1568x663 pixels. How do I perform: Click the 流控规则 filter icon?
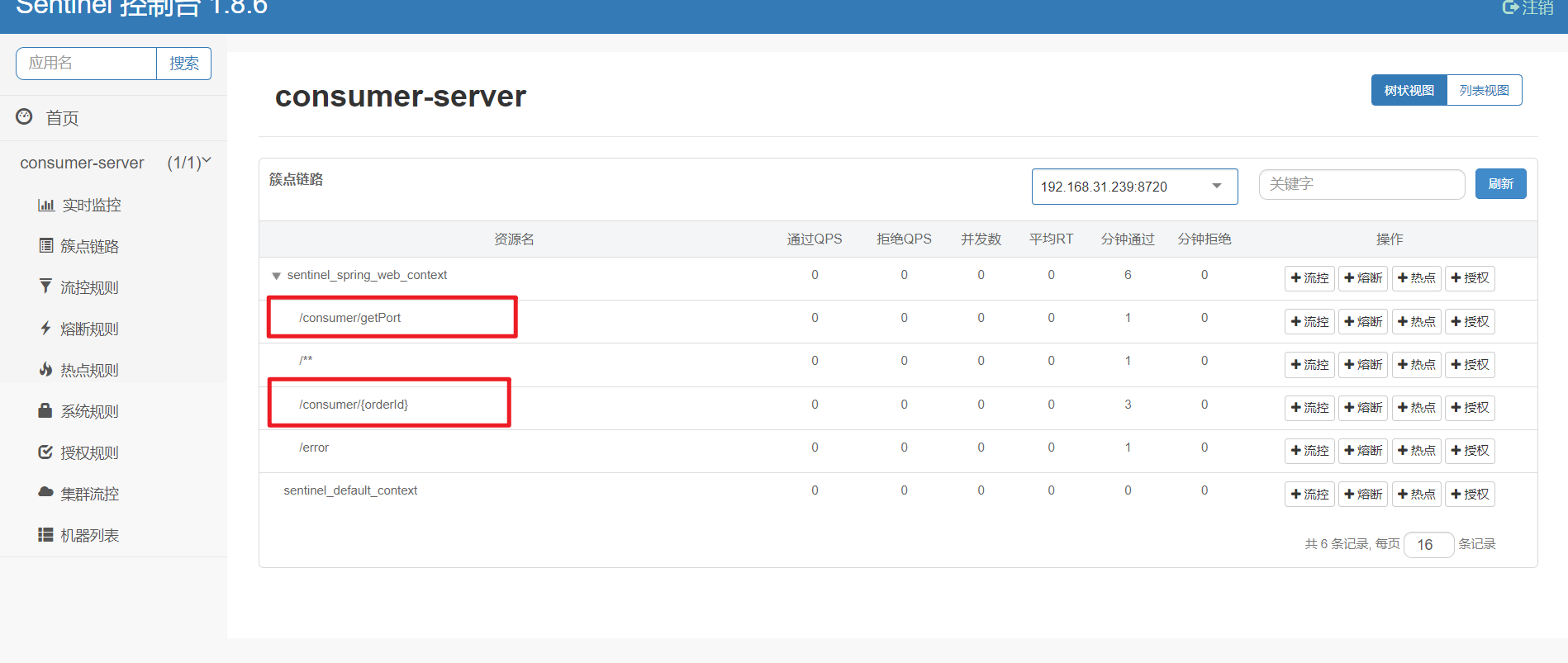pyautogui.click(x=45, y=286)
